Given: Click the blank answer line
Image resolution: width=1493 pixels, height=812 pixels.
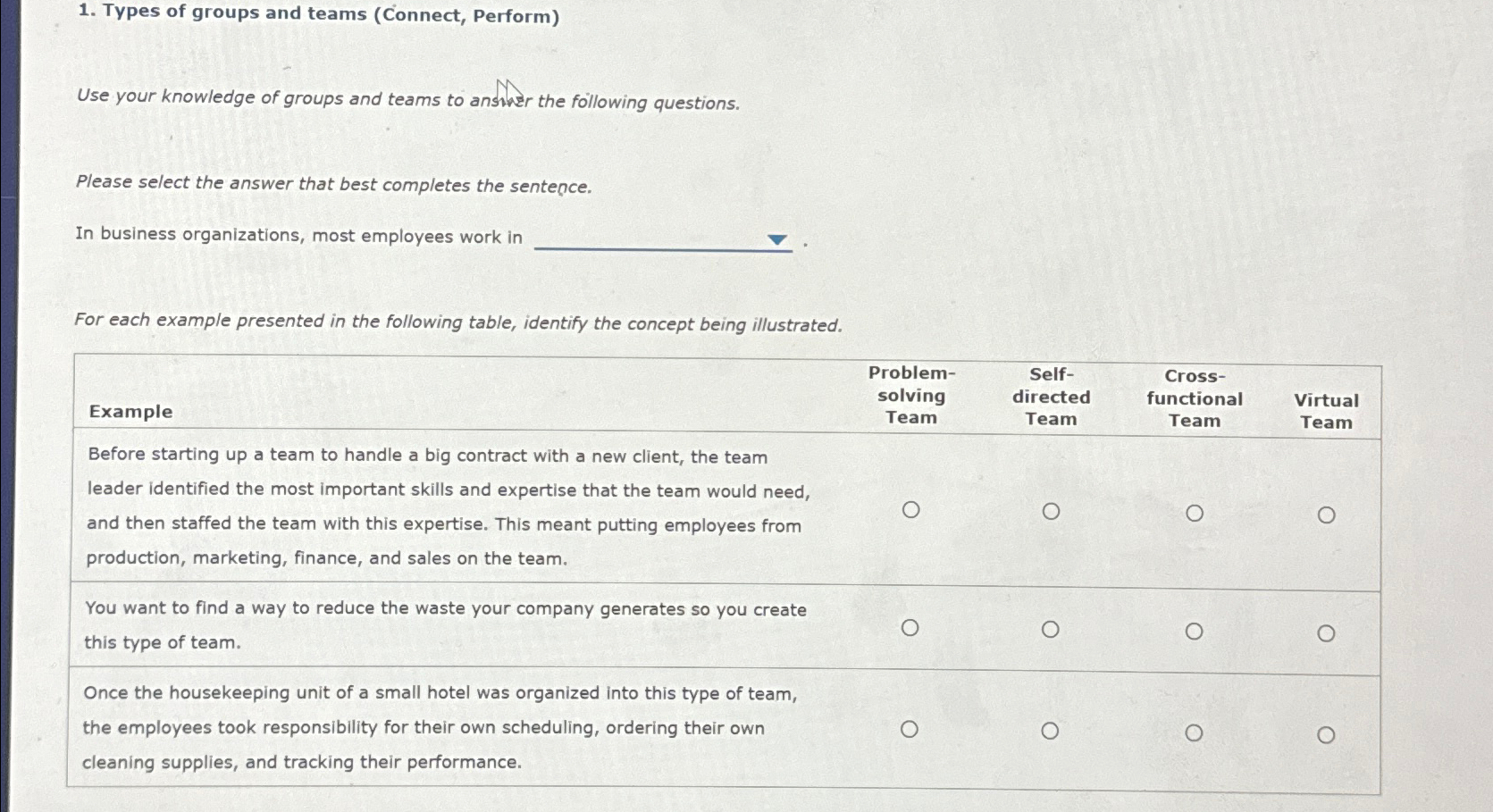Looking at the screenshot, I should (x=661, y=243).
